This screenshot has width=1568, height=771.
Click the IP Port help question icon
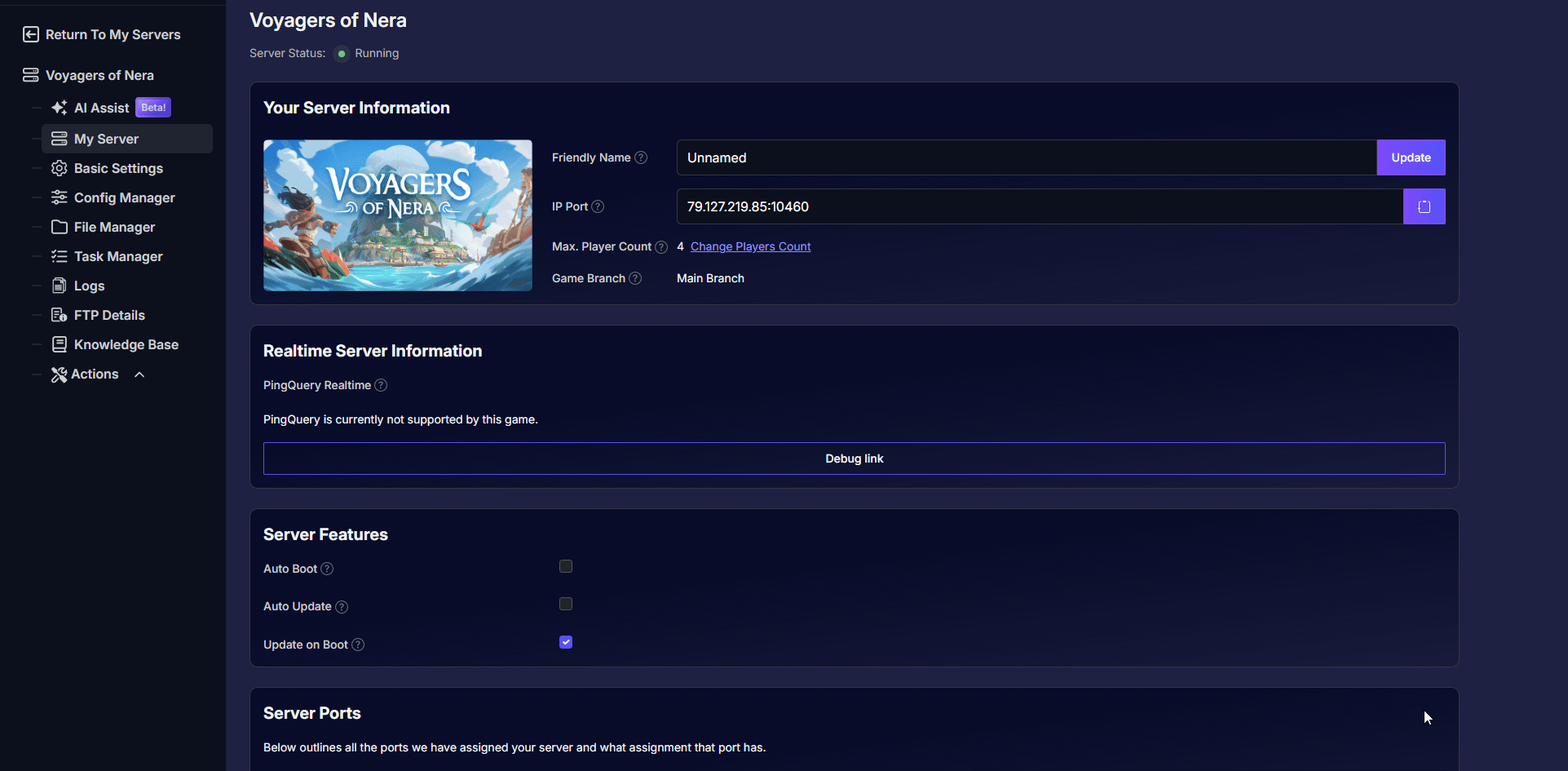point(598,206)
